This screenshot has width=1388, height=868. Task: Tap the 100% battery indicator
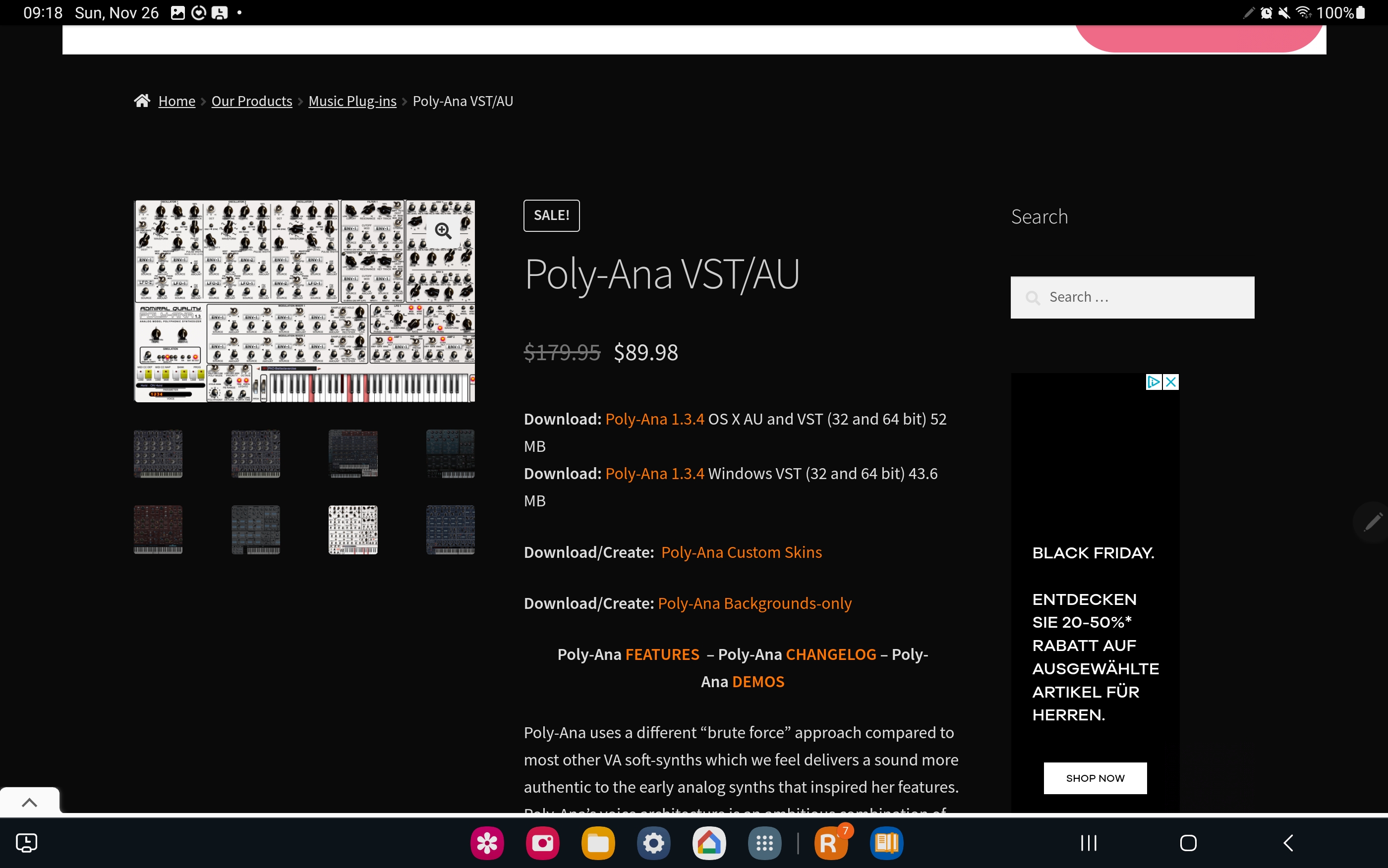point(1340,12)
